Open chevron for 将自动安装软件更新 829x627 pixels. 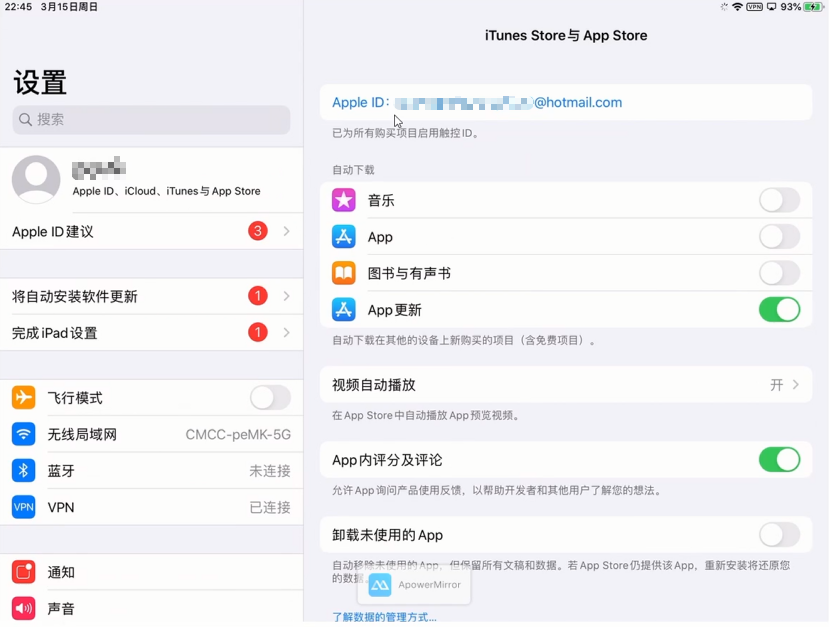287,296
